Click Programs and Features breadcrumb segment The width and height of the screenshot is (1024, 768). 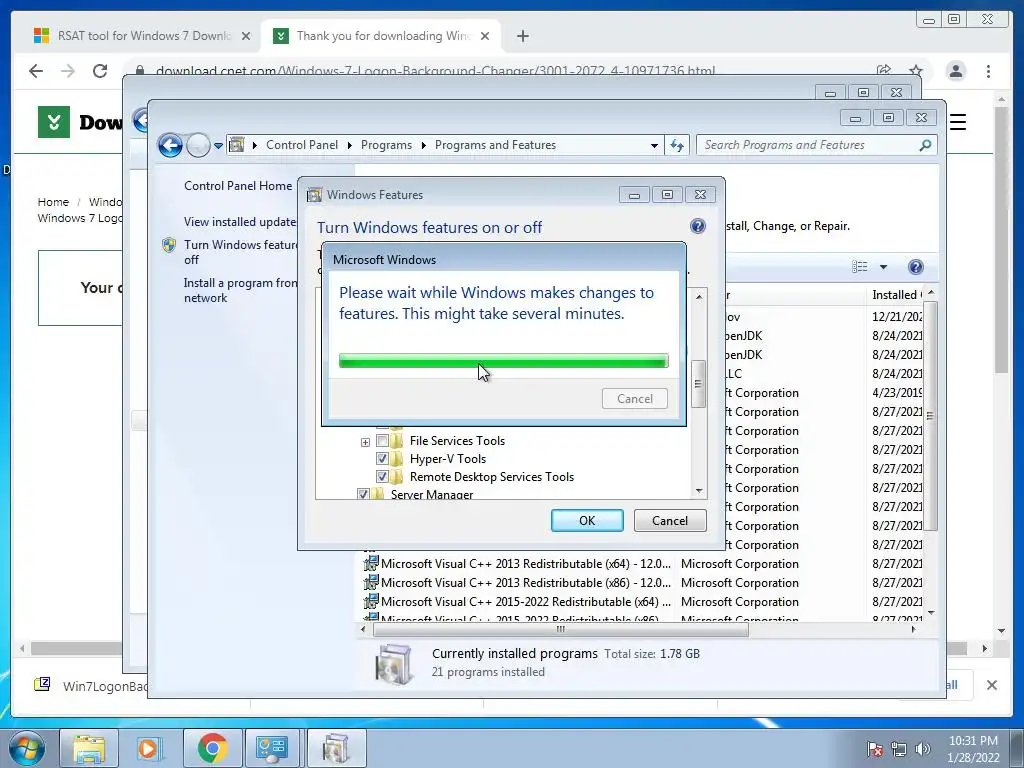(495, 145)
